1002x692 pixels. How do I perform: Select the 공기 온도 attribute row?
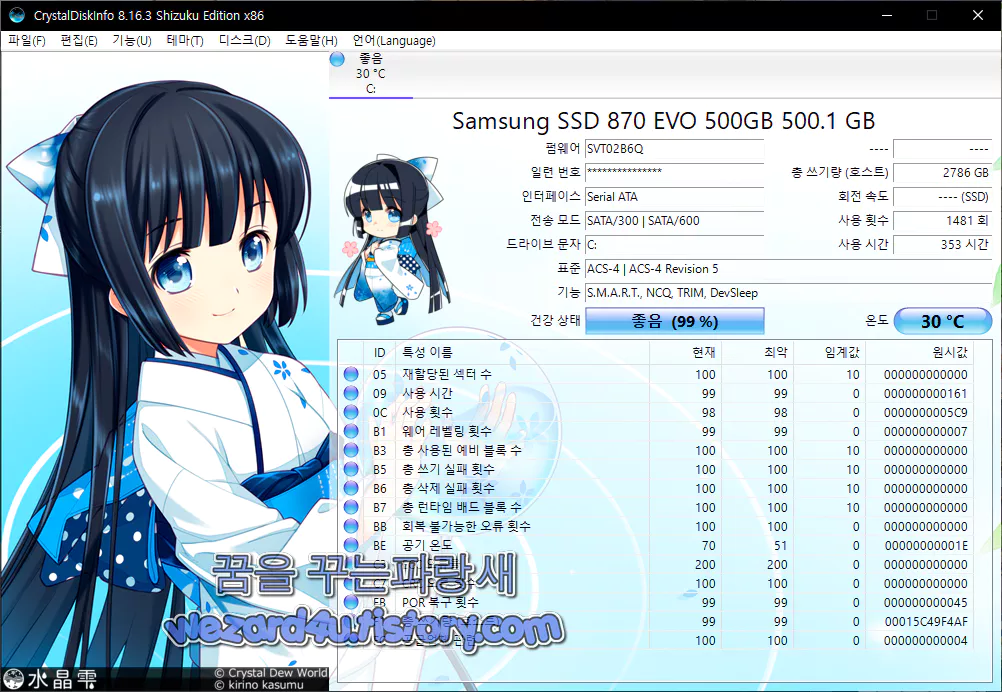(x=657, y=545)
